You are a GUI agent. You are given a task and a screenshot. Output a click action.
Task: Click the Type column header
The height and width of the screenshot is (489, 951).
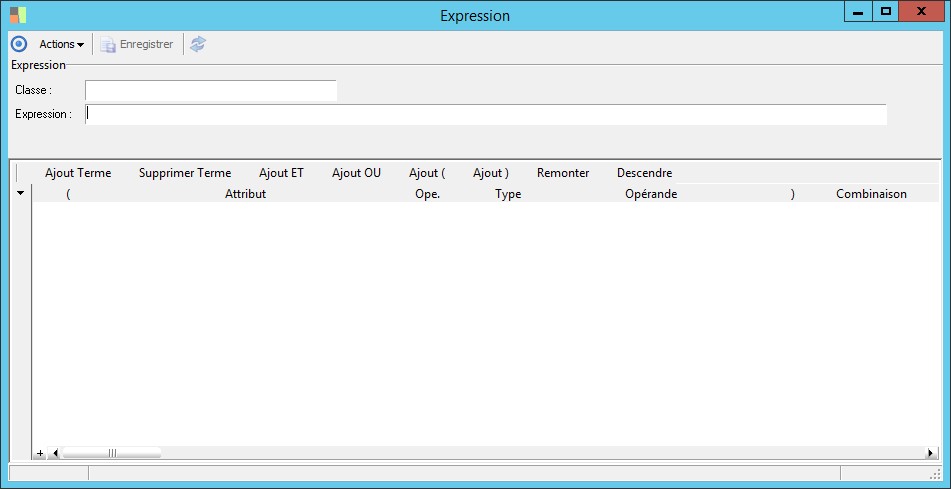pos(508,194)
